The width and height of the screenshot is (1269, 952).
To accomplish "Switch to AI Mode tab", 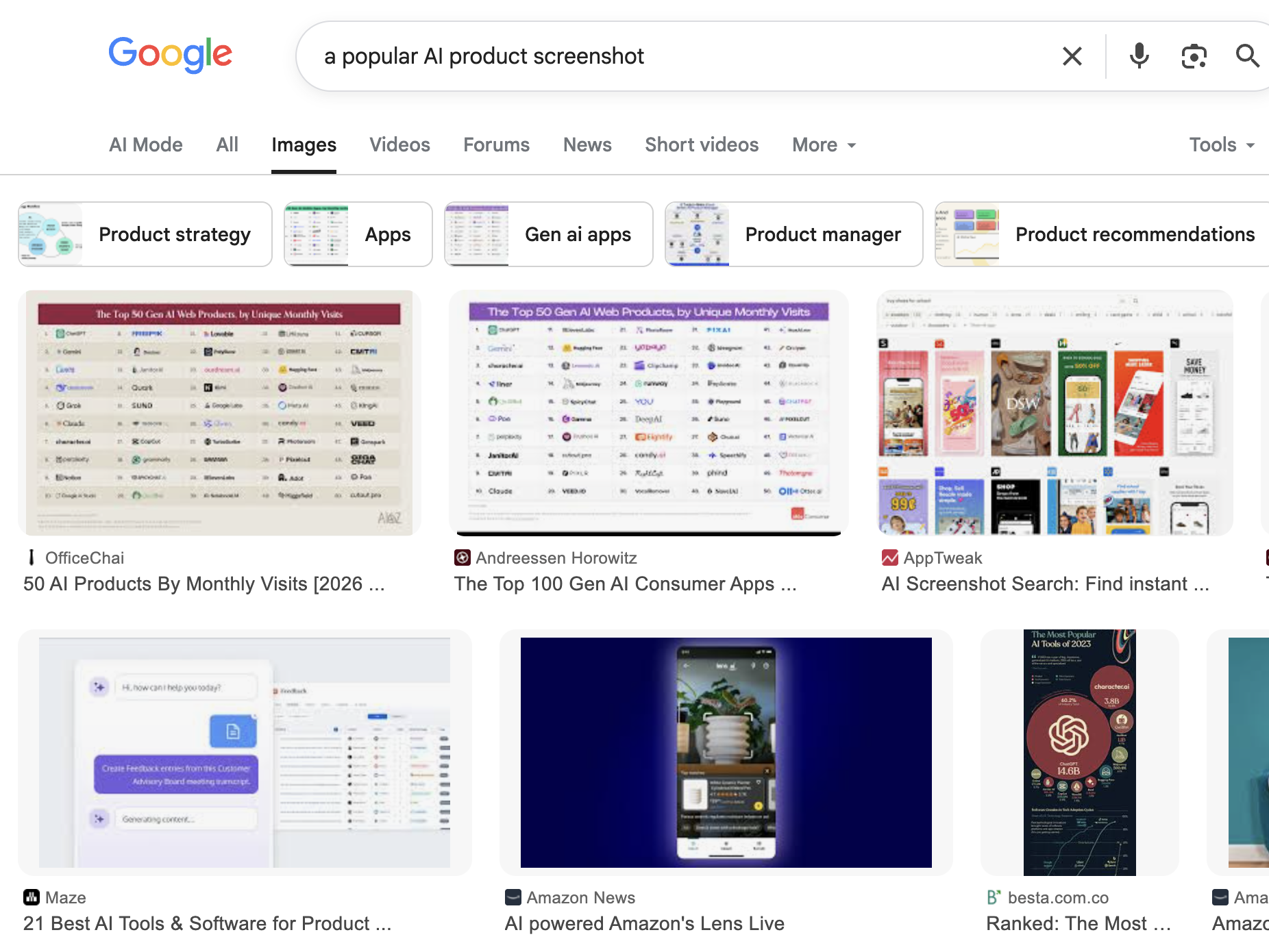I will point(146,145).
